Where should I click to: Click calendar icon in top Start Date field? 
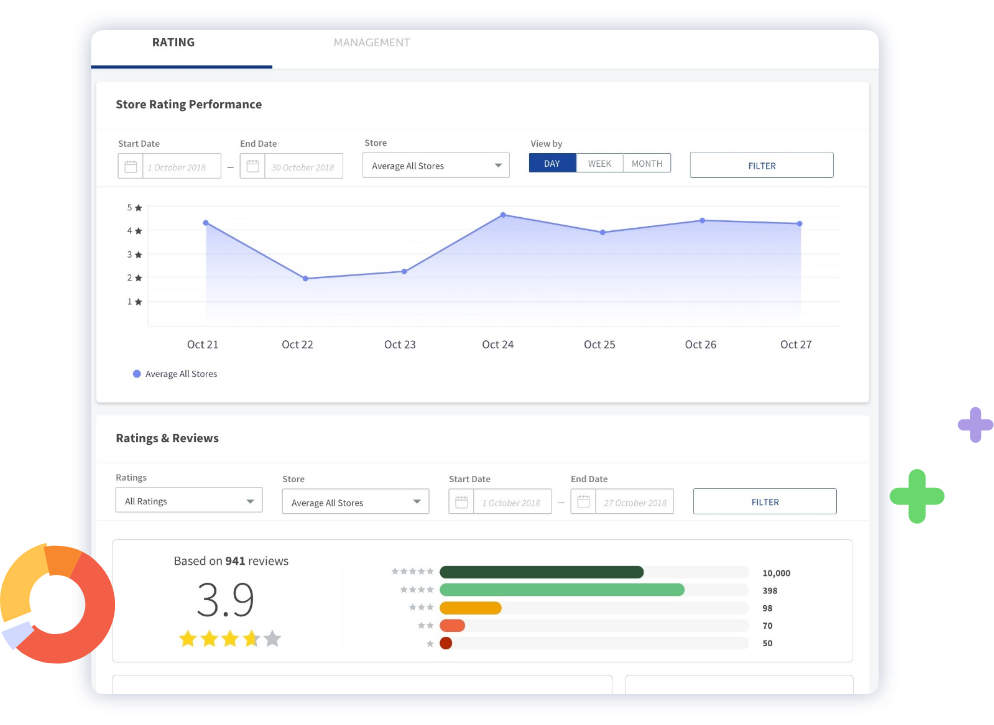point(130,166)
